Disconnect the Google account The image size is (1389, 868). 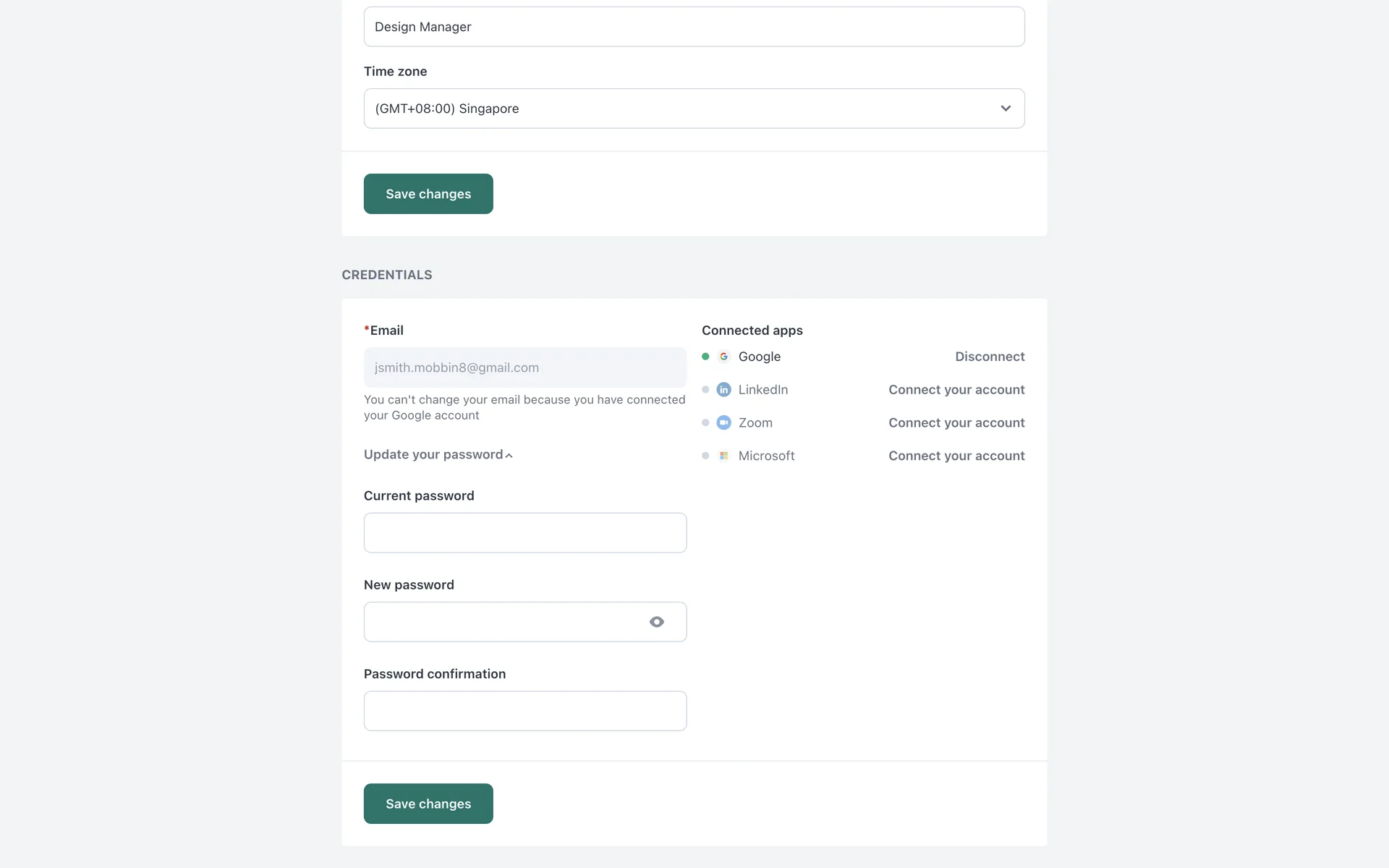coord(989,357)
